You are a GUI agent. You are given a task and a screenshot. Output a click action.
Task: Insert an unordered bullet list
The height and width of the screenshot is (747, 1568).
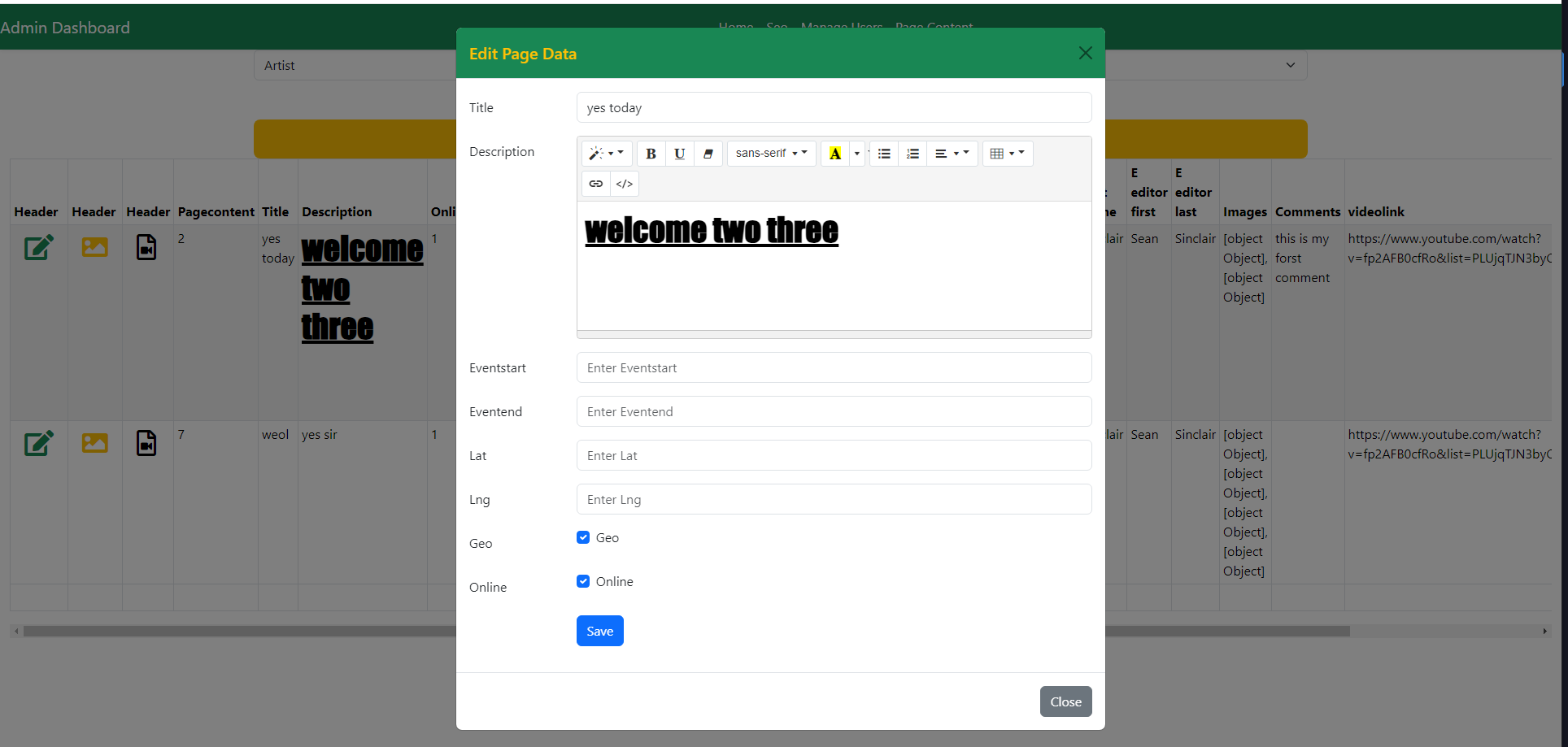(884, 153)
